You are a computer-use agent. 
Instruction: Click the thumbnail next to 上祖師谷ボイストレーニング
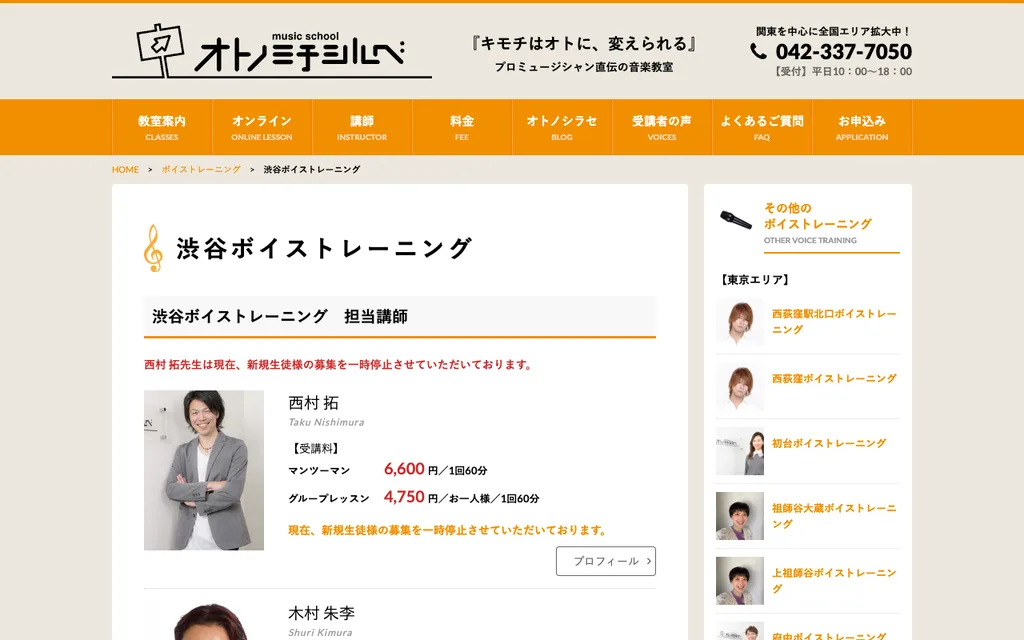coord(740,580)
